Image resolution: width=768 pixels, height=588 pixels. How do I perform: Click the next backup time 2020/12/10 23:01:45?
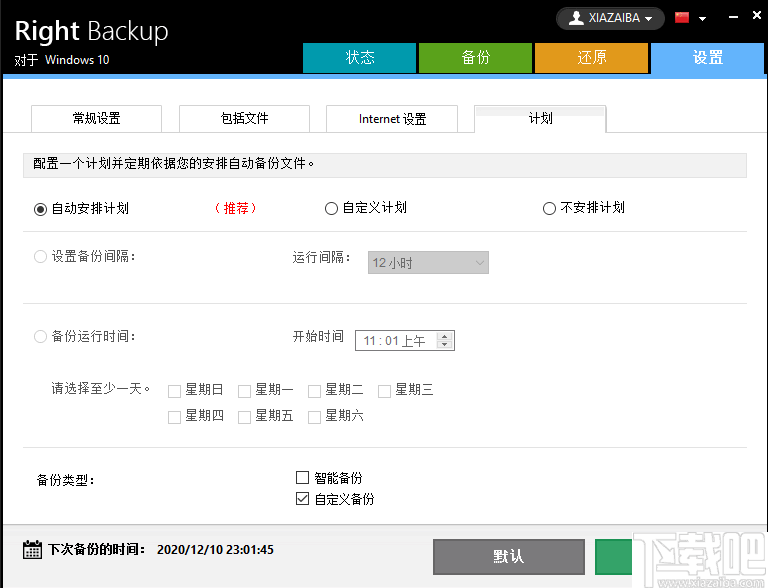[215, 550]
